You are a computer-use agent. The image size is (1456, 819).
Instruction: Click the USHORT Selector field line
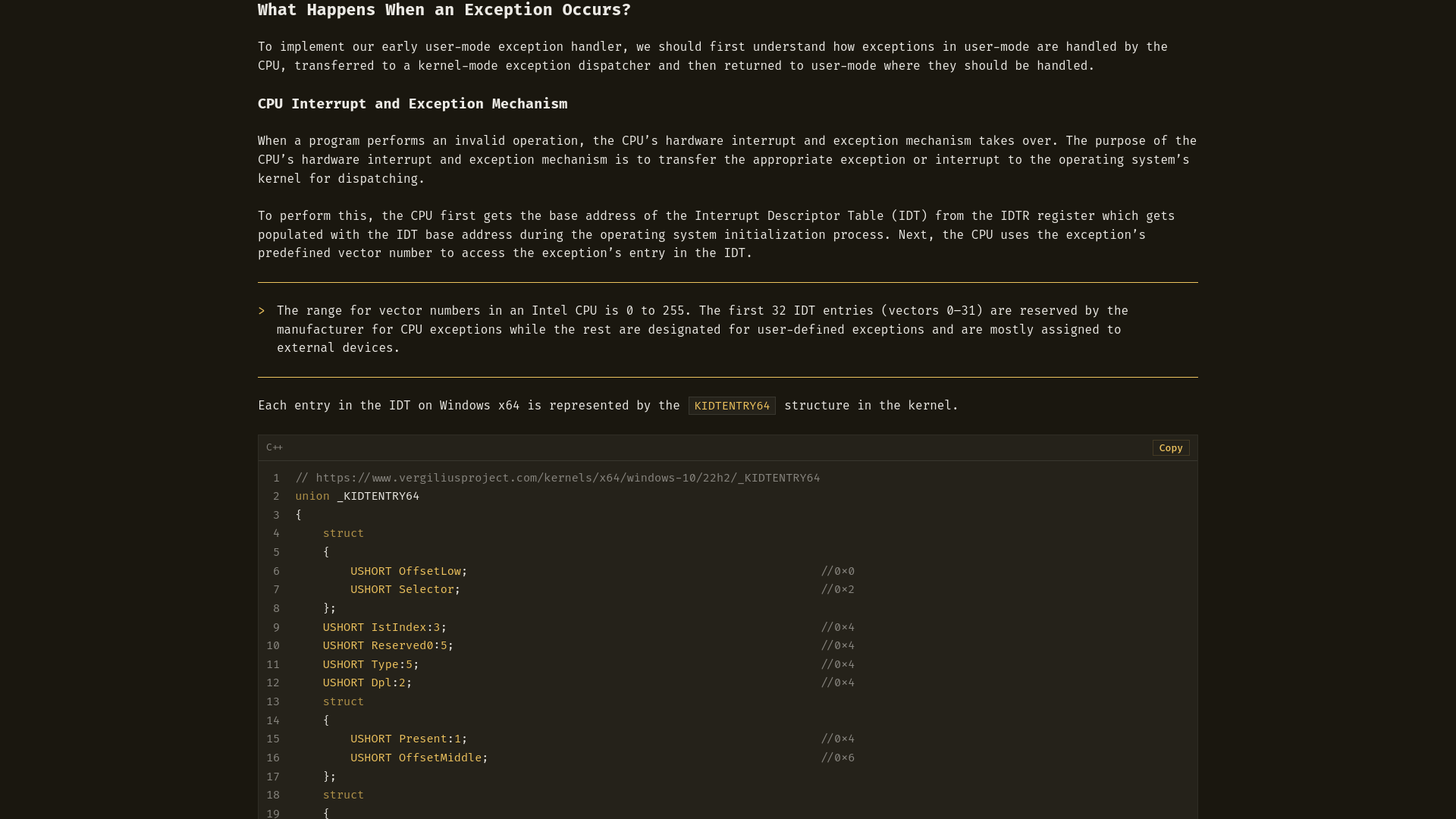click(405, 589)
